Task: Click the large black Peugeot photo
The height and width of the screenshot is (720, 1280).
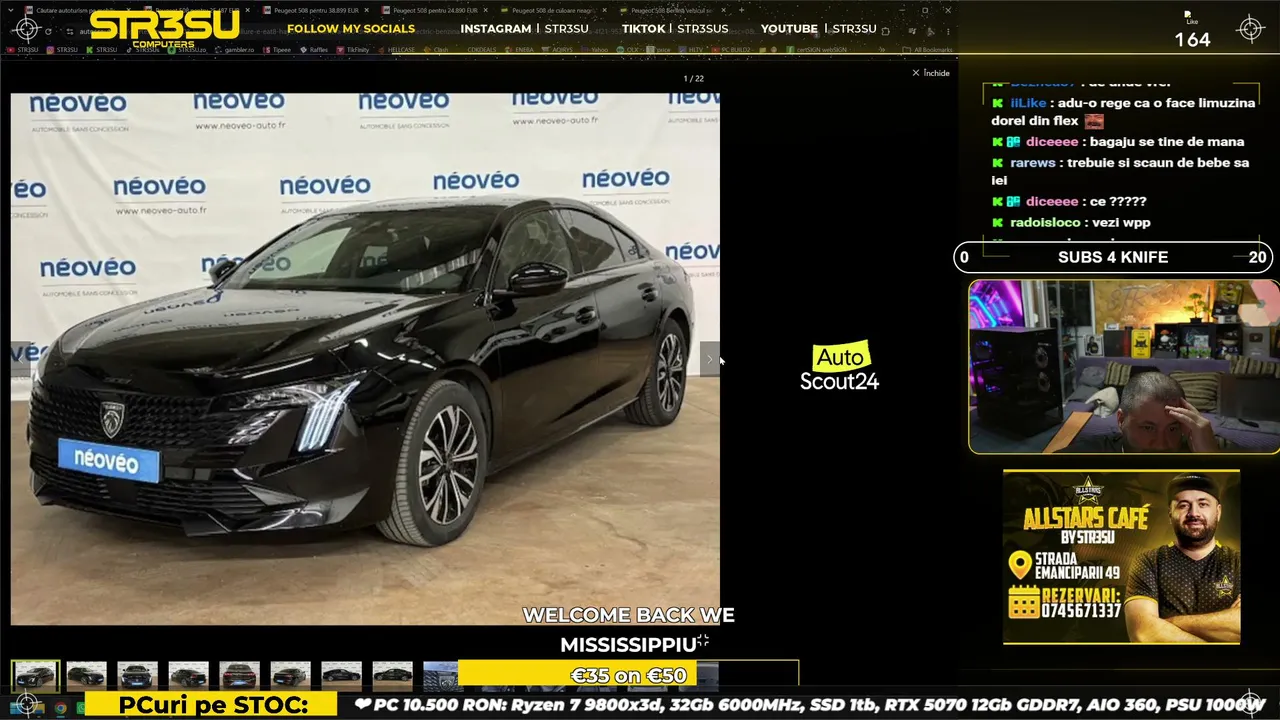Action: [x=365, y=359]
